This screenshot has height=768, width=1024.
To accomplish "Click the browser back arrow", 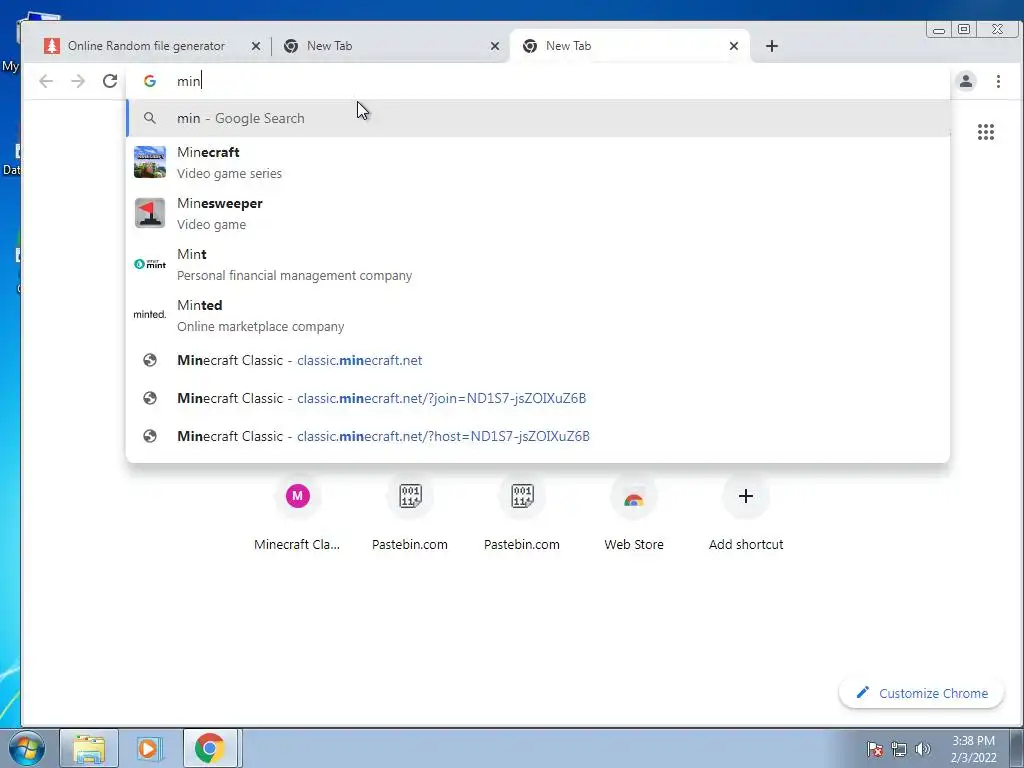I will [46, 81].
